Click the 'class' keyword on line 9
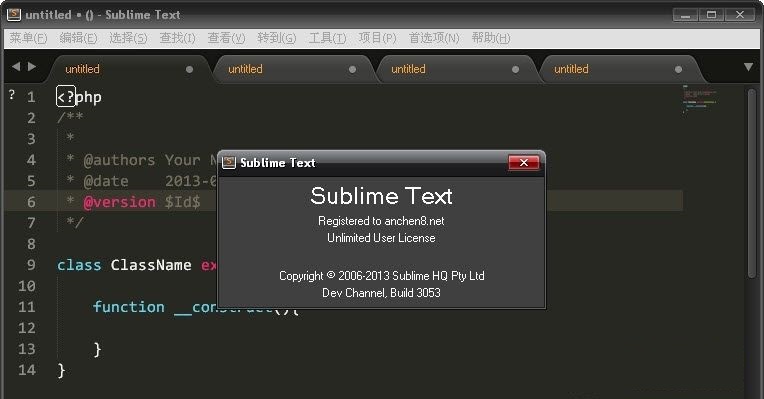 click(79, 265)
